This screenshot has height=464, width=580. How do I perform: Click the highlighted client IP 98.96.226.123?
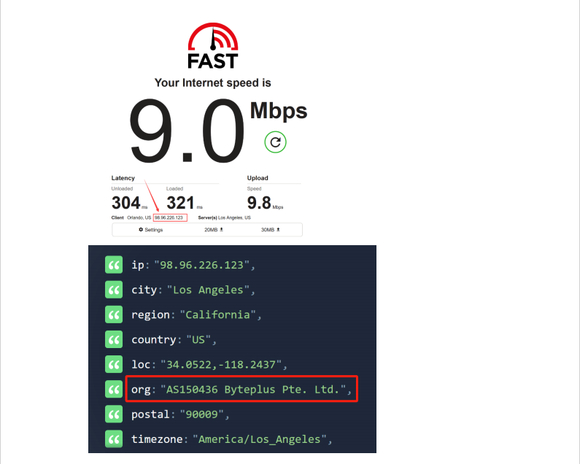(x=170, y=218)
